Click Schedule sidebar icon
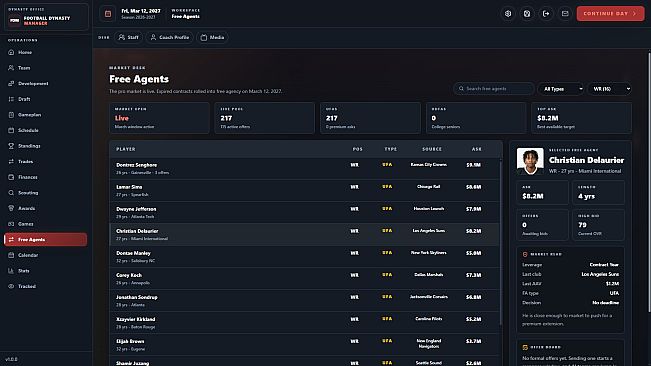This screenshot has height=366, width=651. pos(11,130)
